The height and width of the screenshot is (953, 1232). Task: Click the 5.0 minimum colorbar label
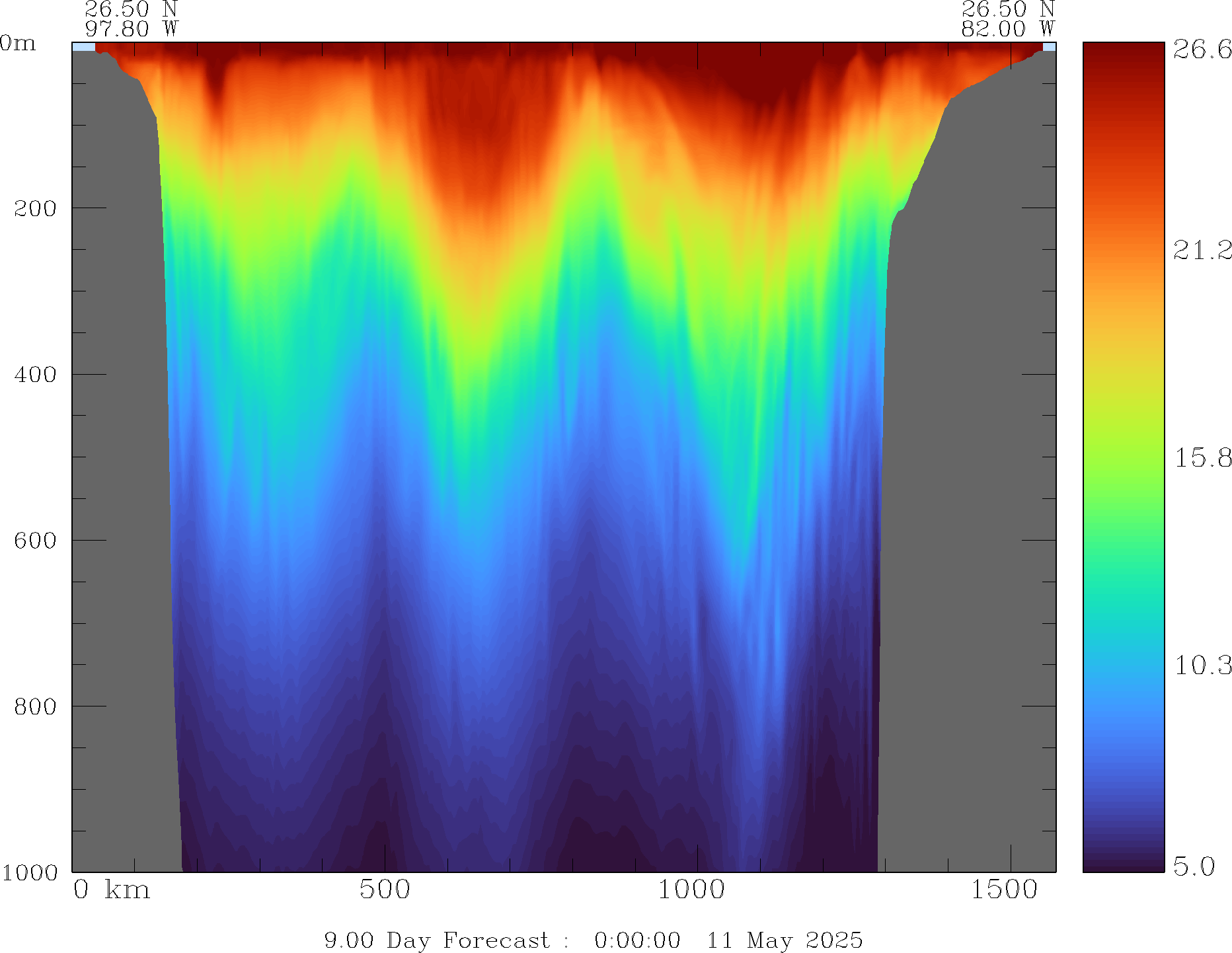(x=1194, y=866)
